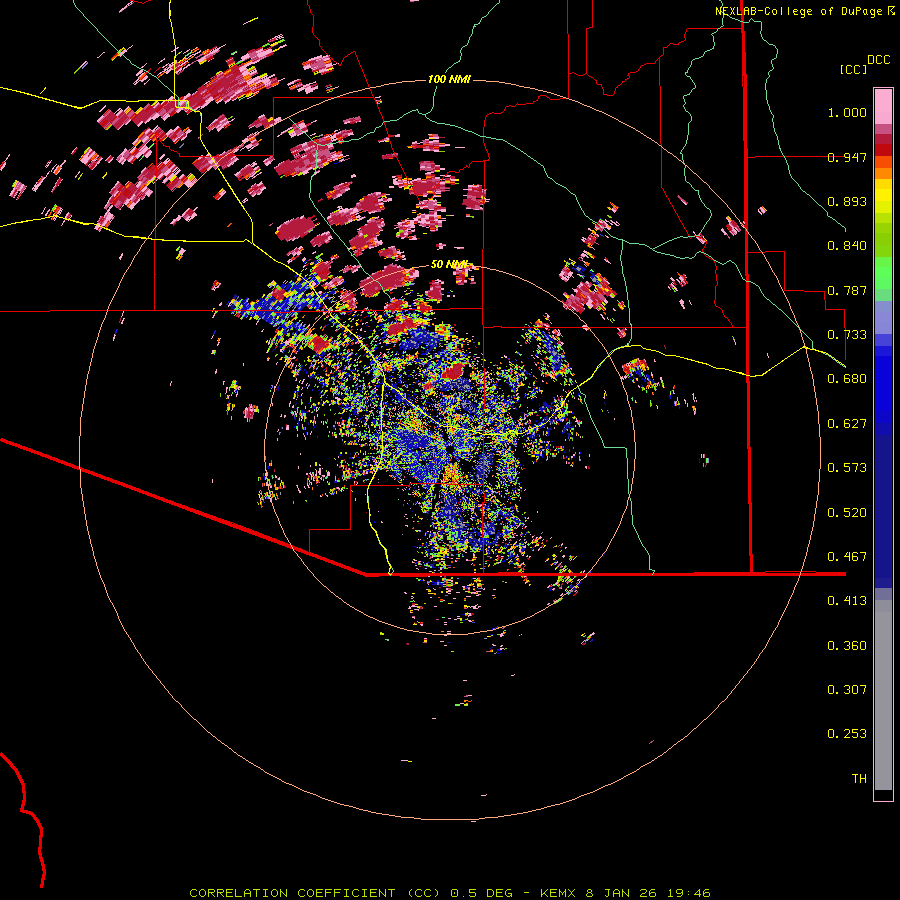Select the 0.360 color scale value
Viewport: 900px width, 900px height.
(x=847, y=646)
